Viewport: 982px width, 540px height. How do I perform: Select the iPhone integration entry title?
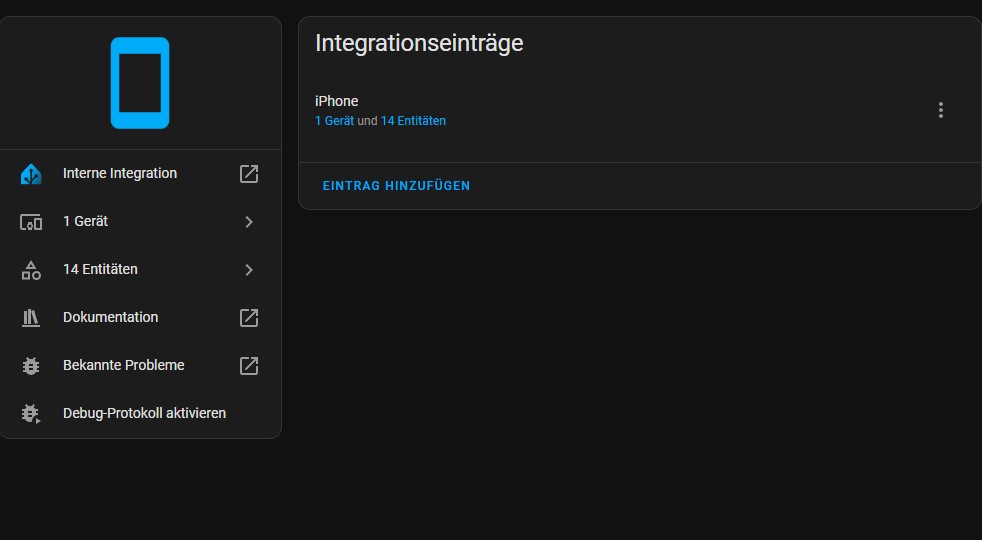pos(336,101)
